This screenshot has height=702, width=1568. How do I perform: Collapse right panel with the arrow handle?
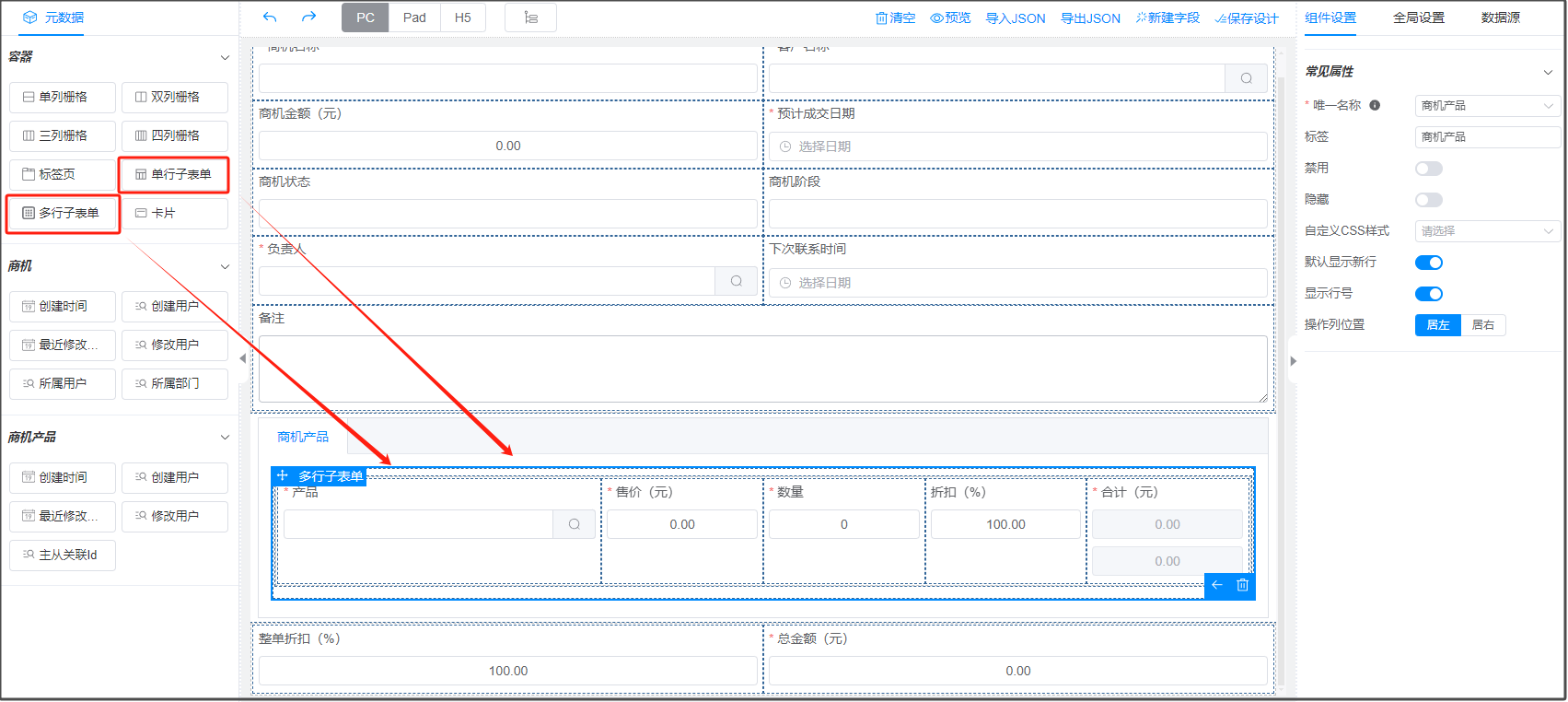[x=1293, y=361]
